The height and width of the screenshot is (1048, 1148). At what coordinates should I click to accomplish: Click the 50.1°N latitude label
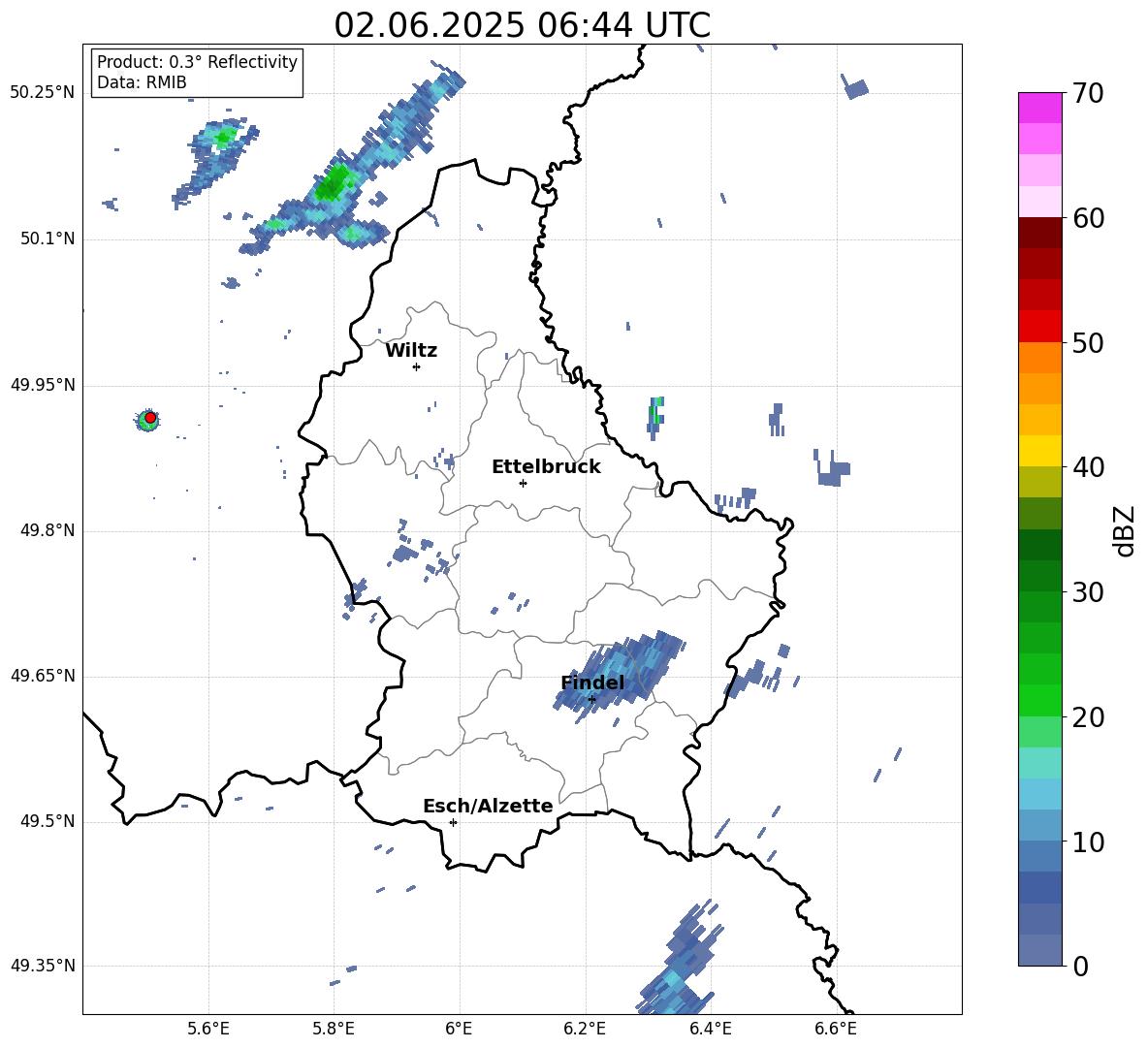point(48,239)
